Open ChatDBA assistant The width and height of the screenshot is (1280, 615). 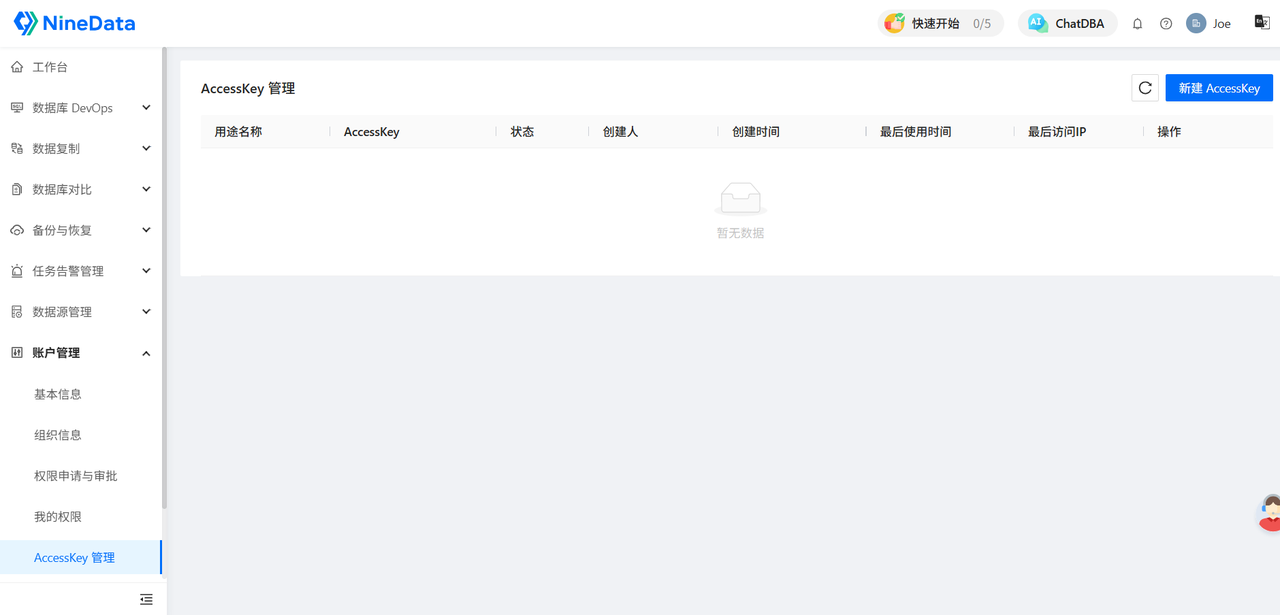coord(1067,23)
